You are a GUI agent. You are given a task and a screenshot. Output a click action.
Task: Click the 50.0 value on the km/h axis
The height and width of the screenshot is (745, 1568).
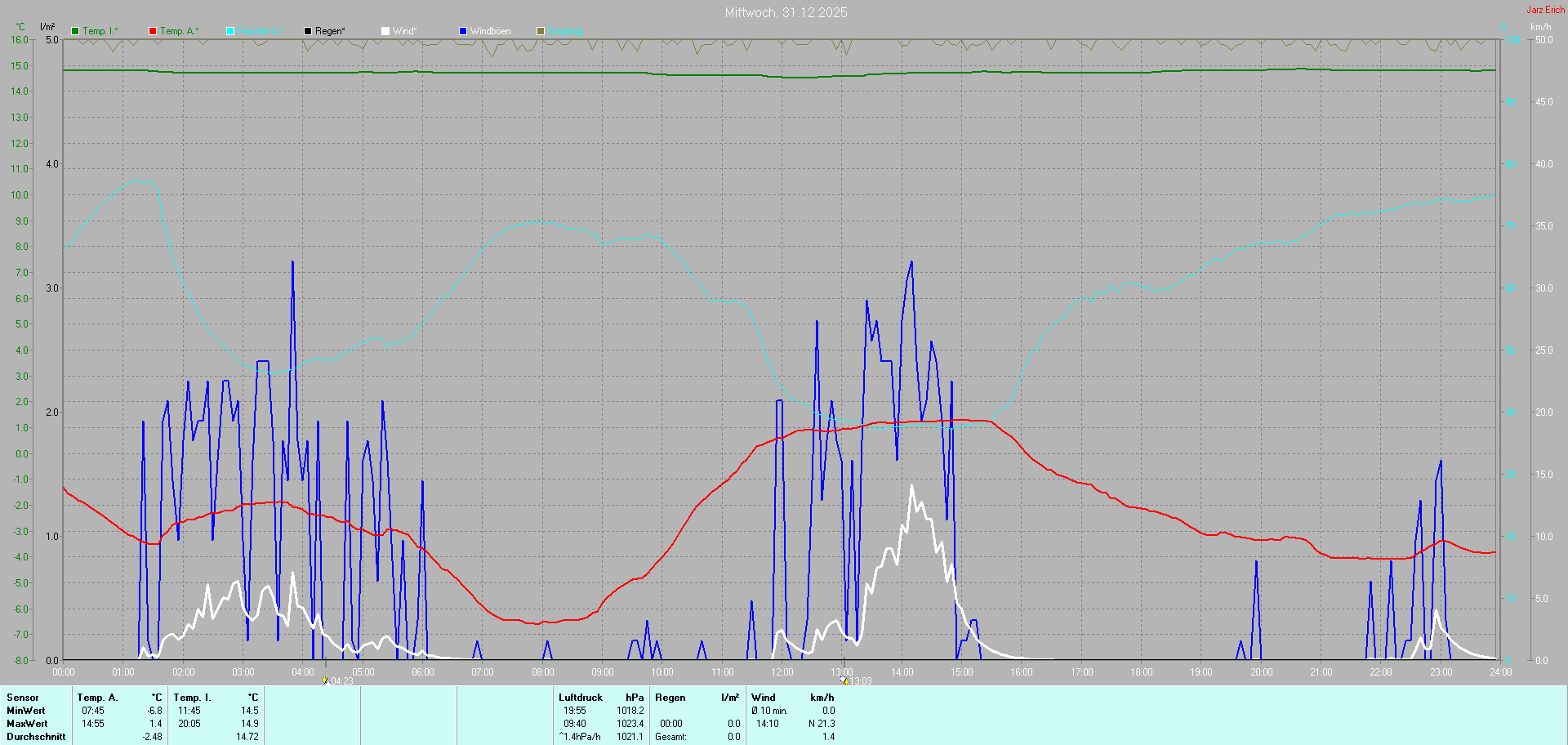coord(1543,40)
